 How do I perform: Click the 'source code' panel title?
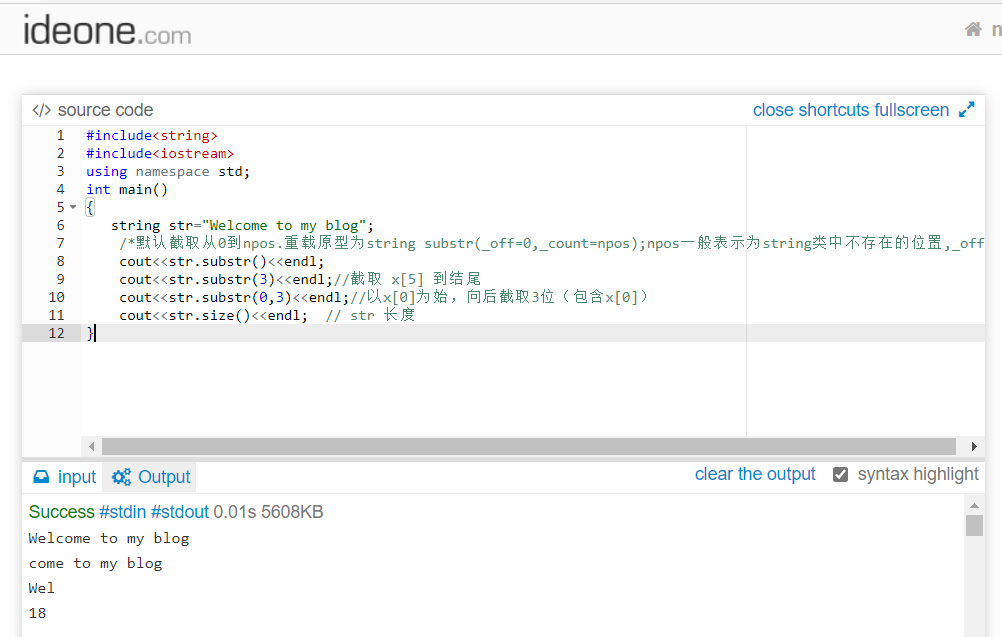(105, 110)
